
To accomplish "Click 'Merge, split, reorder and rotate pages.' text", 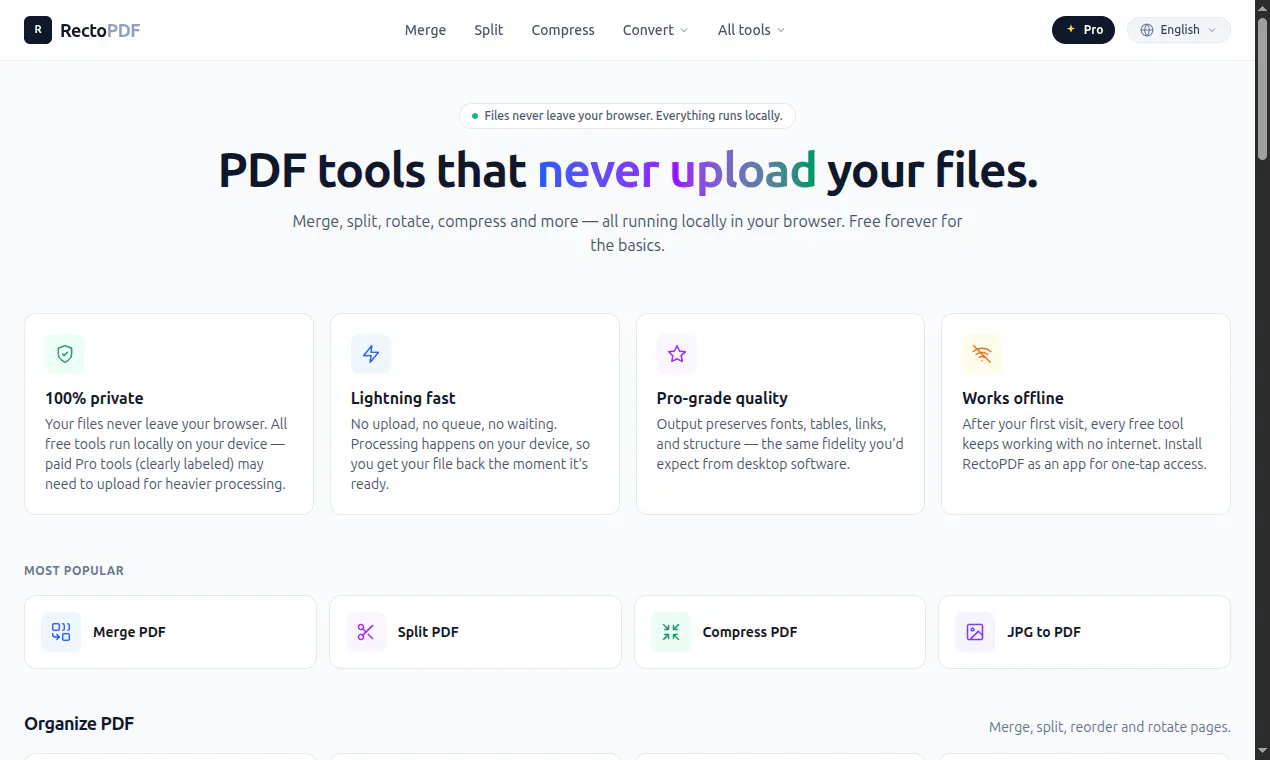I will pos(1110,727).
